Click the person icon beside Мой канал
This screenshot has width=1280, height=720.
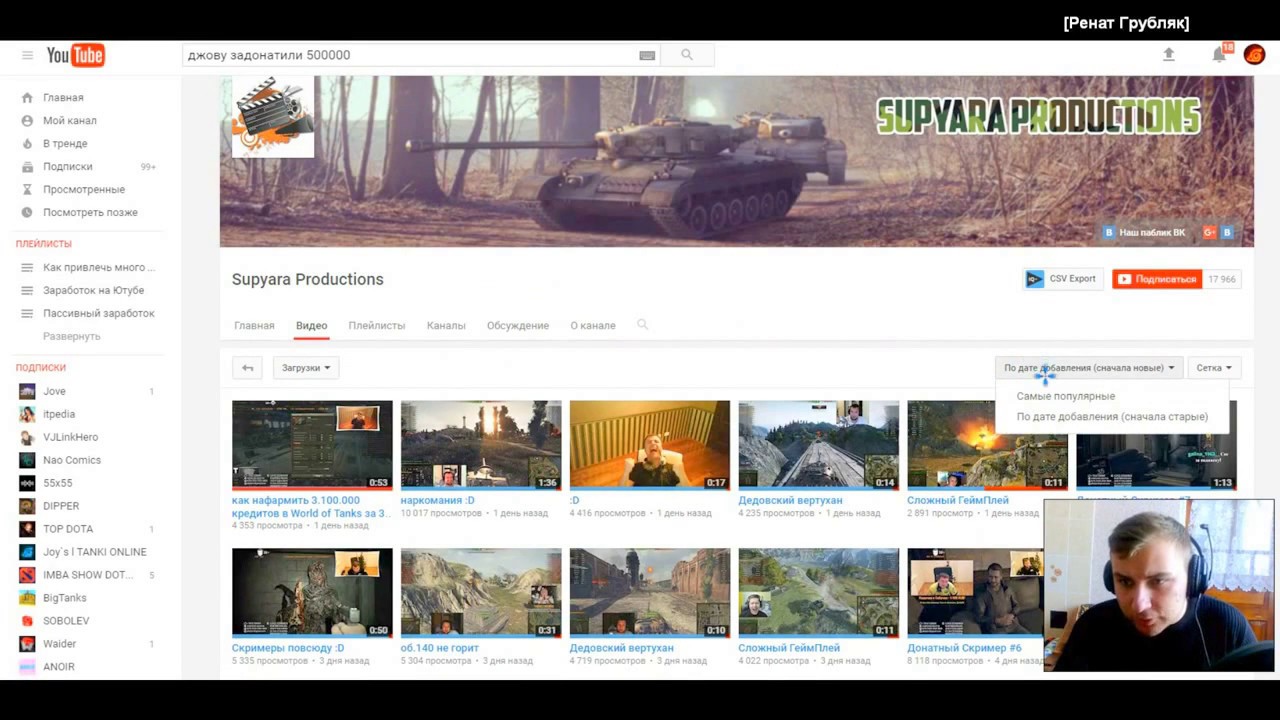[27, 120]
